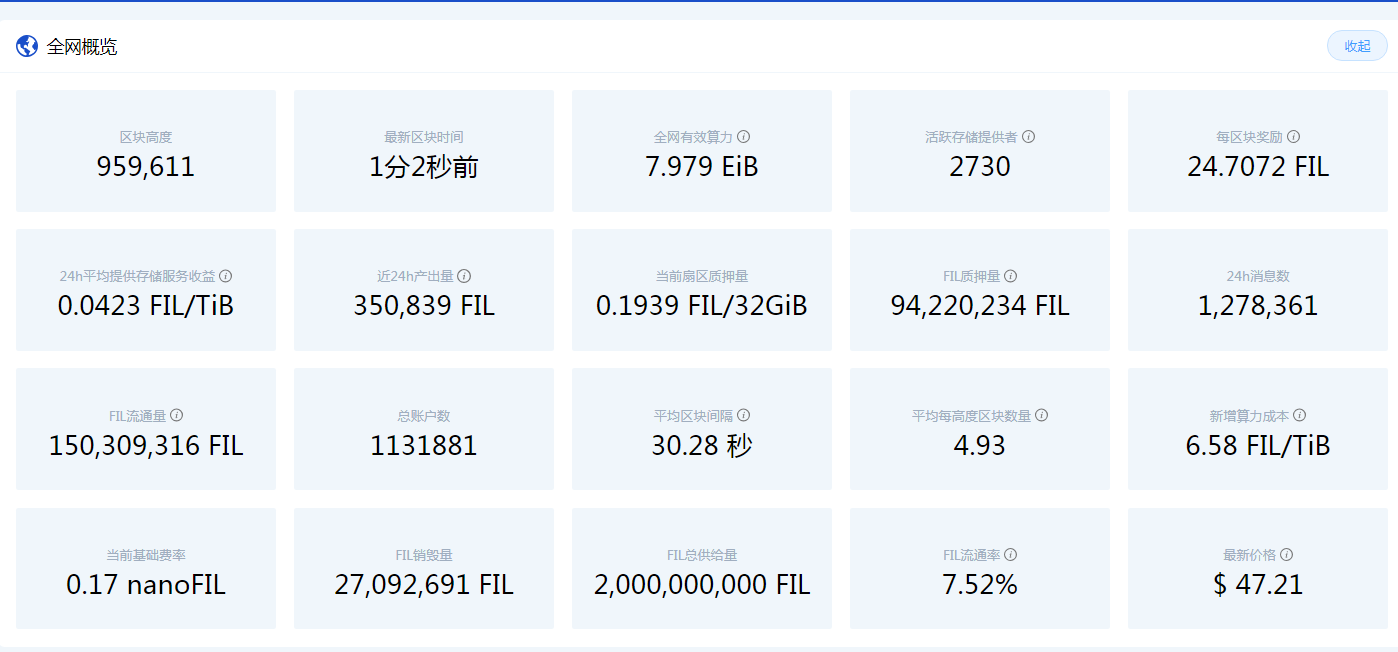Screen dimensions: 1398x652
Task: Click the 区块高度 value 959,611
Action: click(x=146, y=167)
